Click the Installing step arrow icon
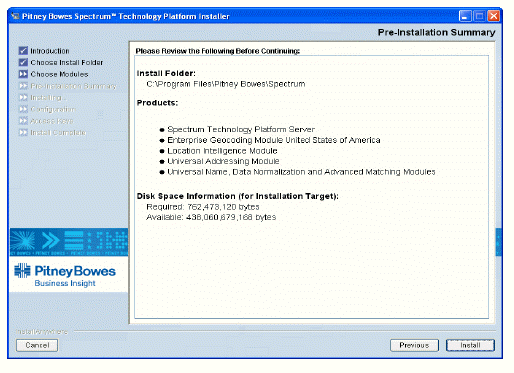Image resolution: width=514 pixels, height=373 pixels. click(x=23, y=97)
